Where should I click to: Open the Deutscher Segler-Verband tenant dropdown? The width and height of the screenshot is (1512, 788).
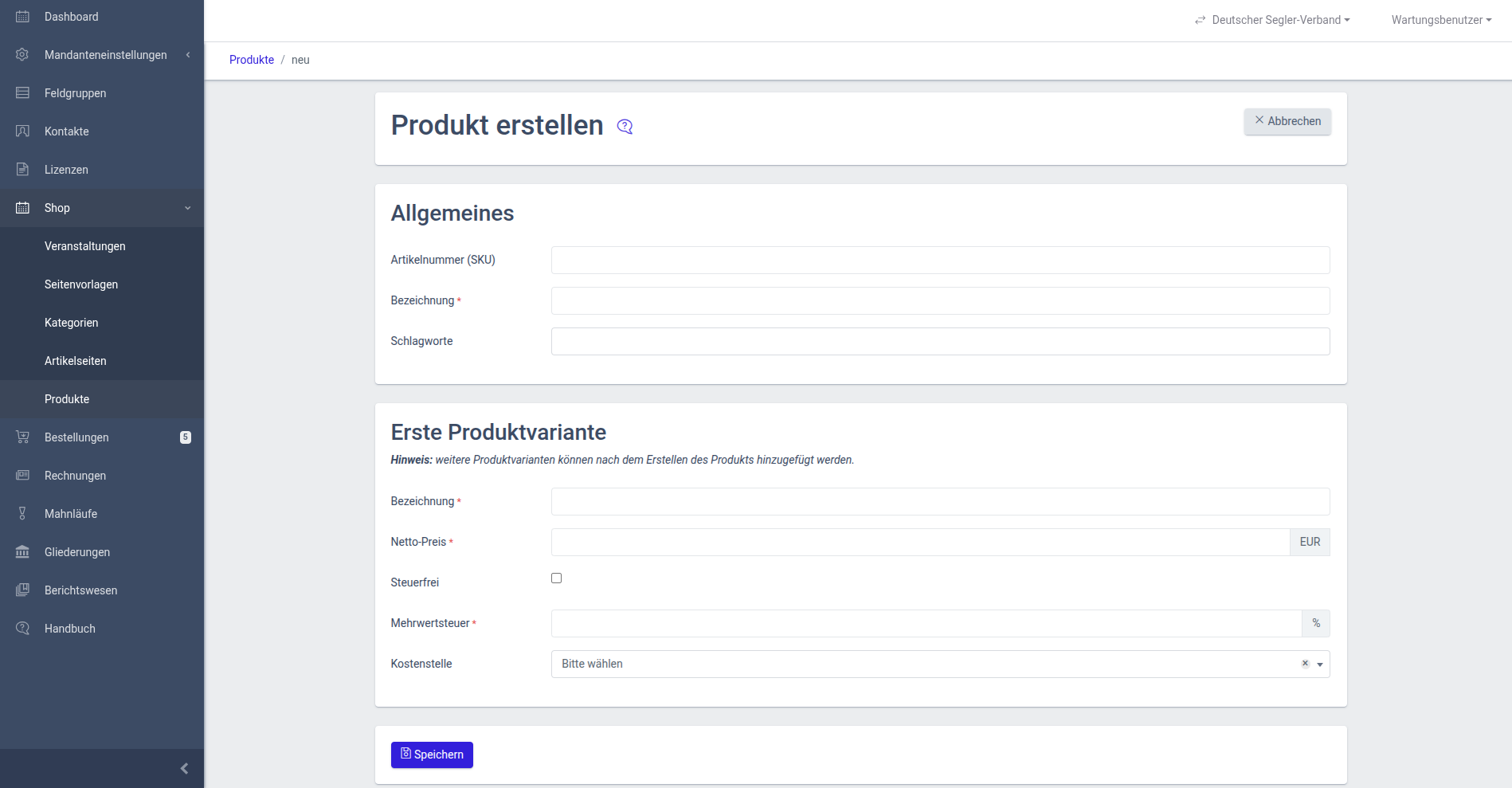coord(1272,20)
